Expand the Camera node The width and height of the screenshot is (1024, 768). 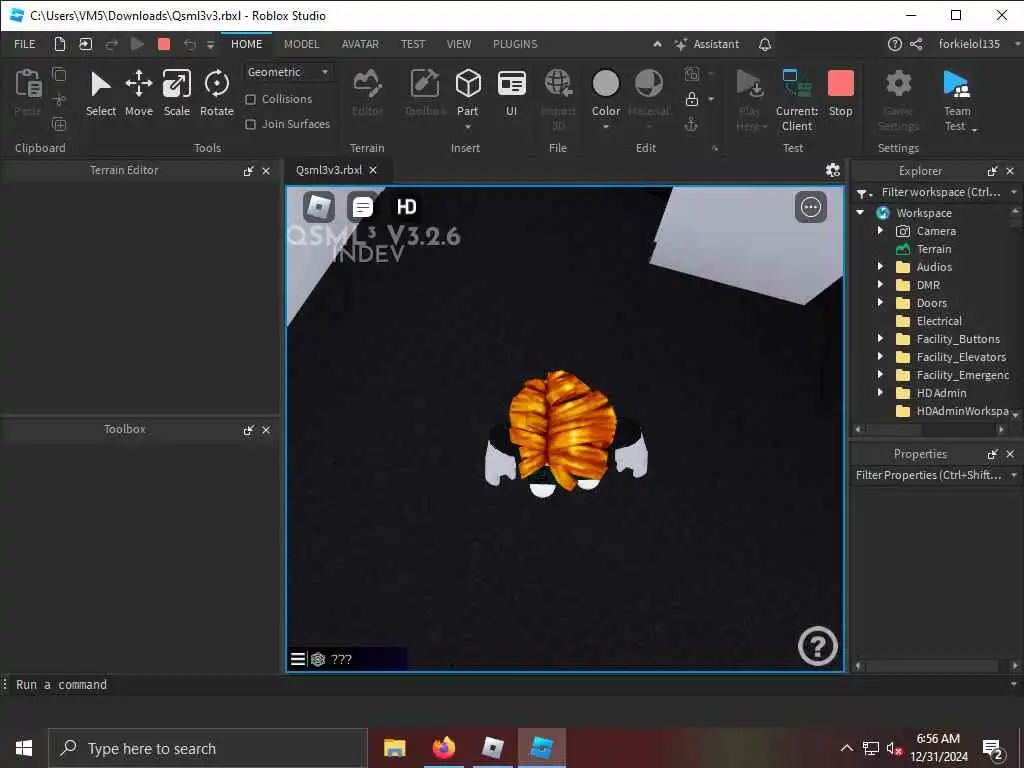pos(880,231)
